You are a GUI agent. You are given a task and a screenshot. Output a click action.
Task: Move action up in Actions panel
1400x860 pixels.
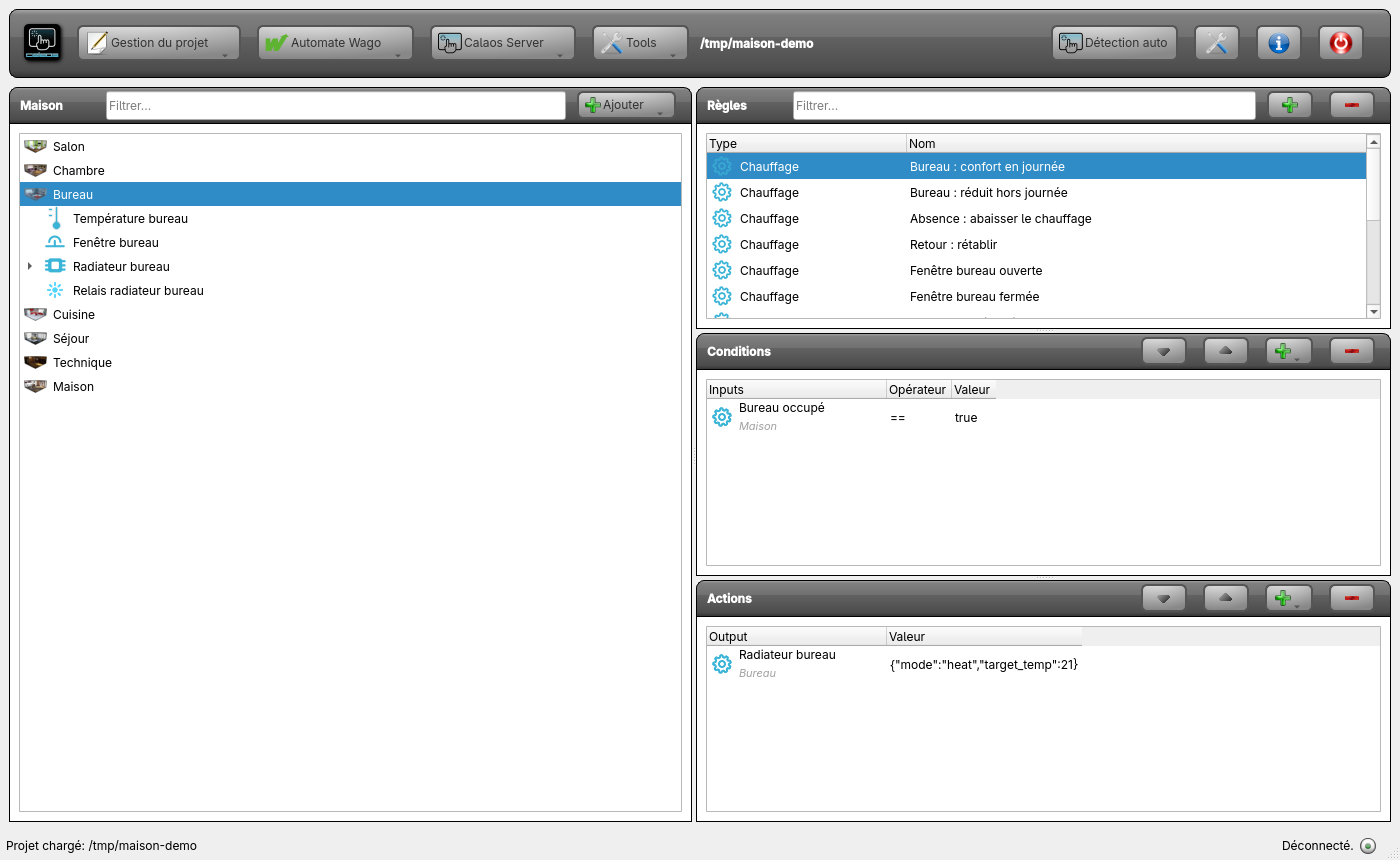1226,598
